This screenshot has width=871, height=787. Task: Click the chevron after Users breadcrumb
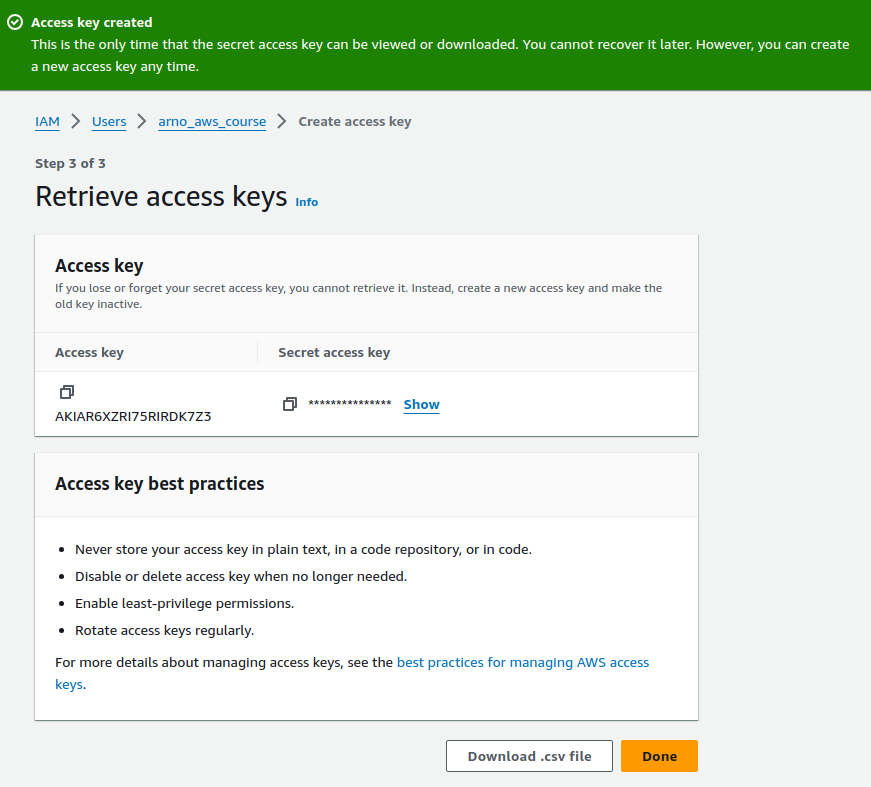(140, 120)
